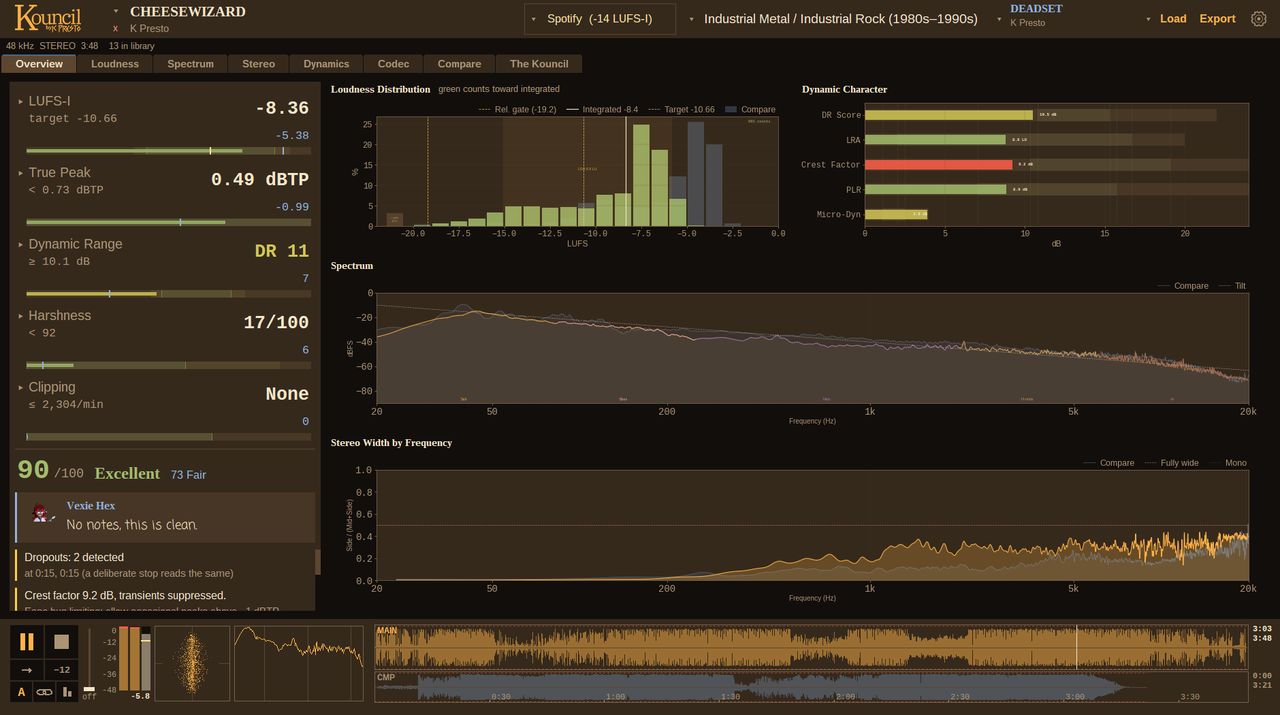Viewport: 1280px width, 715px height.
Task: Open the Stereo tab
Action: click(259, 64)
